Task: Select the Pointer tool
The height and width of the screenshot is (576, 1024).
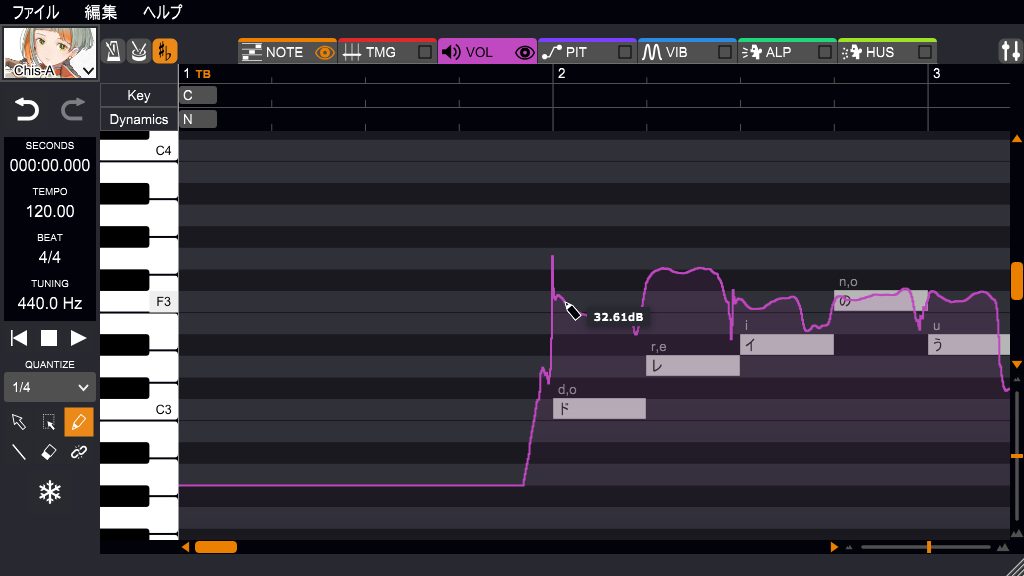Action: pos(18,421)
